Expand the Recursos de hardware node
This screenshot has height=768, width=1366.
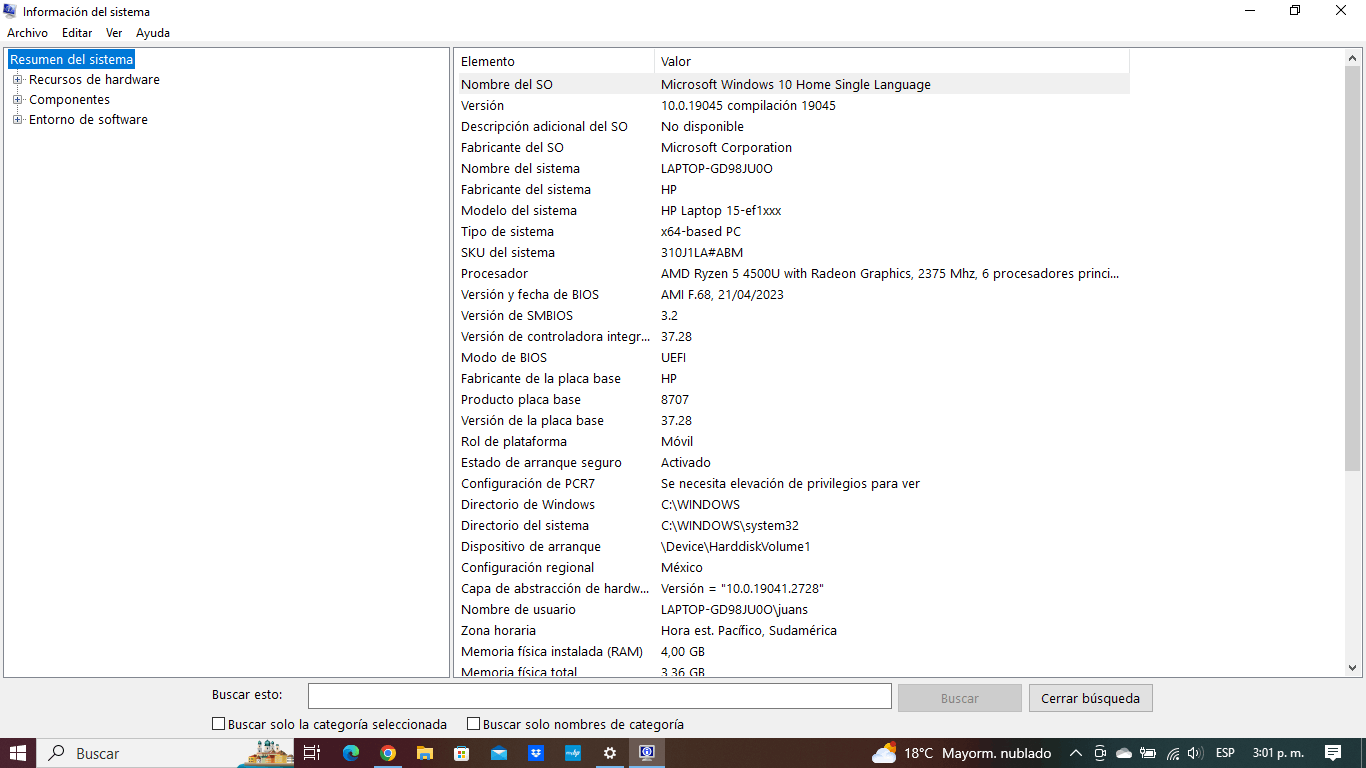click(17, 80)
